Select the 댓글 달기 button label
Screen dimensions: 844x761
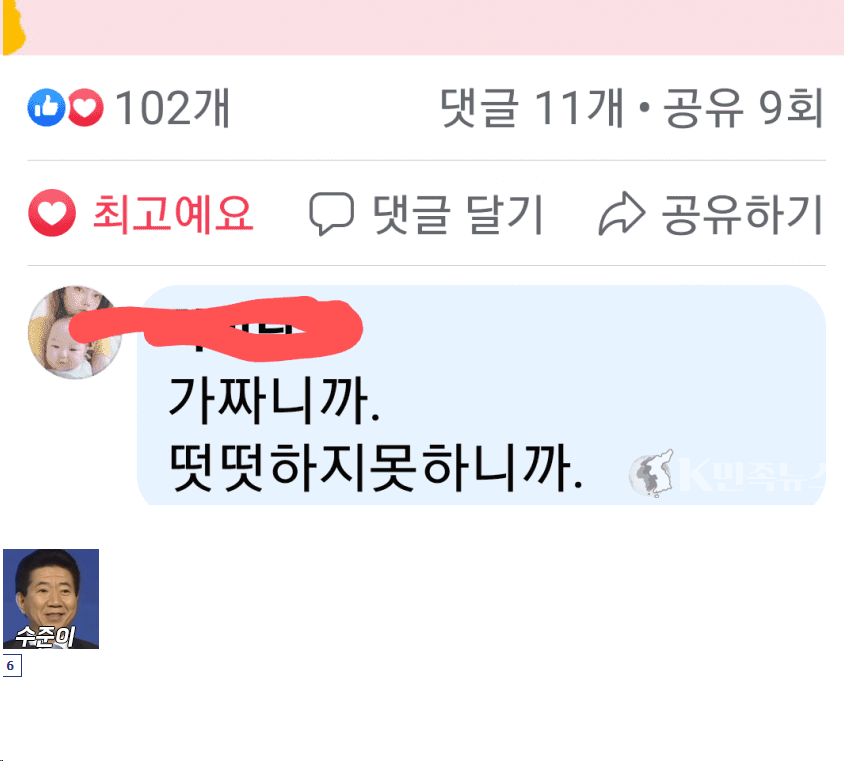pos(458,215)
